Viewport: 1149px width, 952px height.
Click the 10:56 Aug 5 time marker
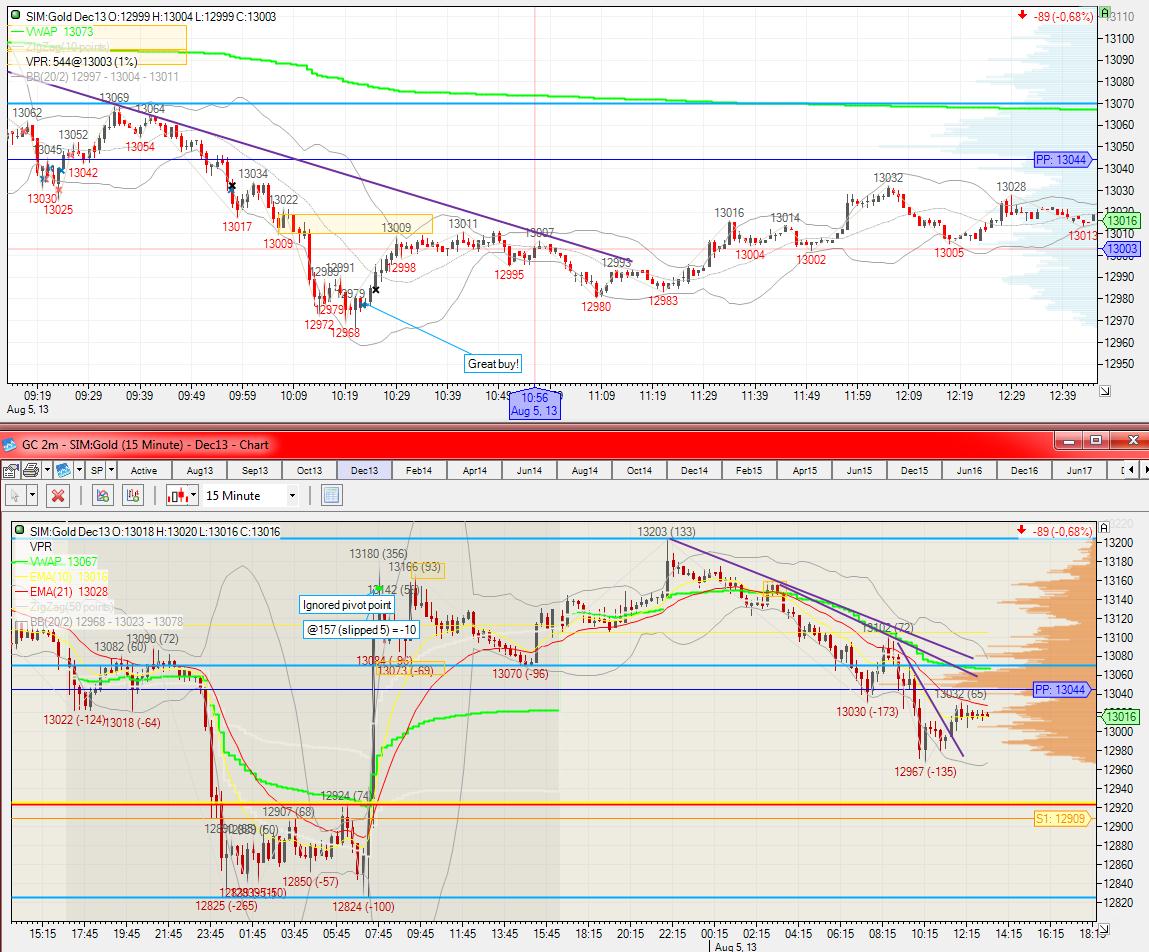[x=535, y=404]
